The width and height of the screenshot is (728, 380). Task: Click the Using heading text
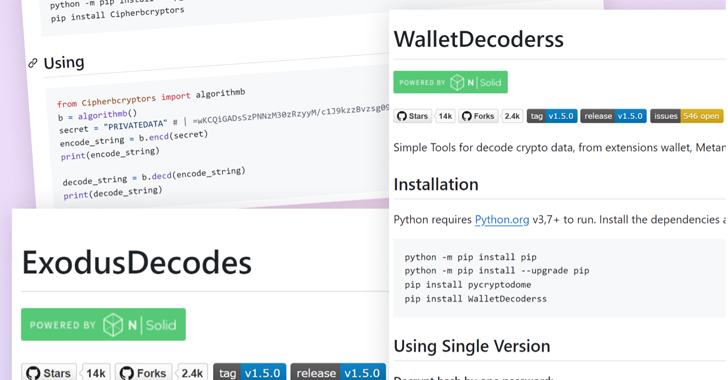(64, 62)
